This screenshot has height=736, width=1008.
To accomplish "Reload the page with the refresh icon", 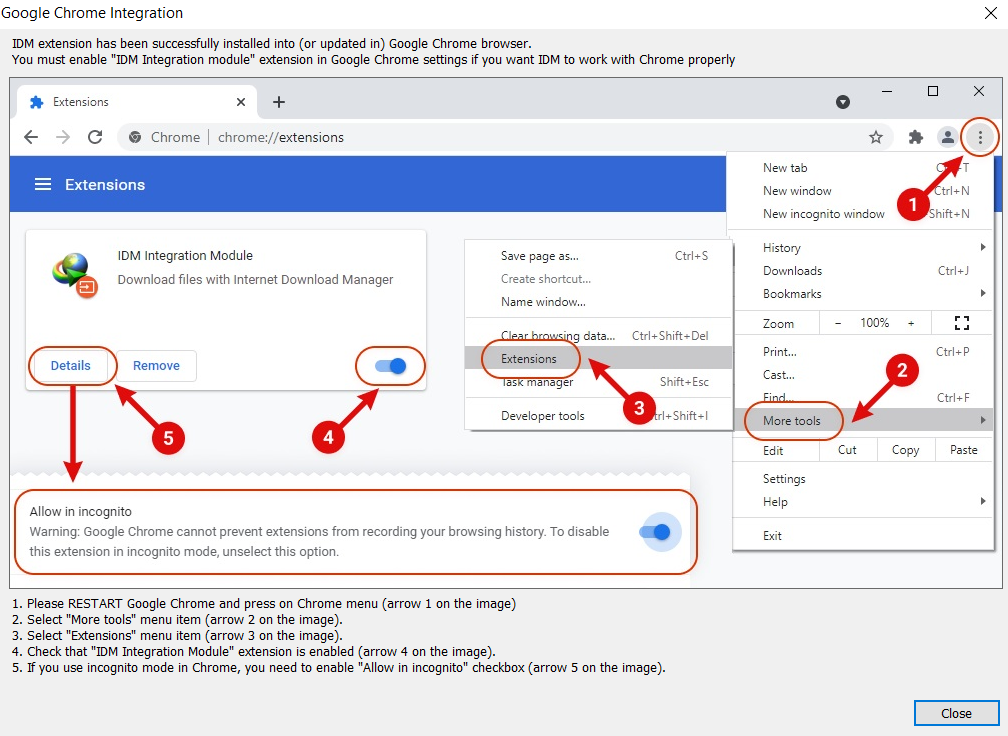I will 95,137.
